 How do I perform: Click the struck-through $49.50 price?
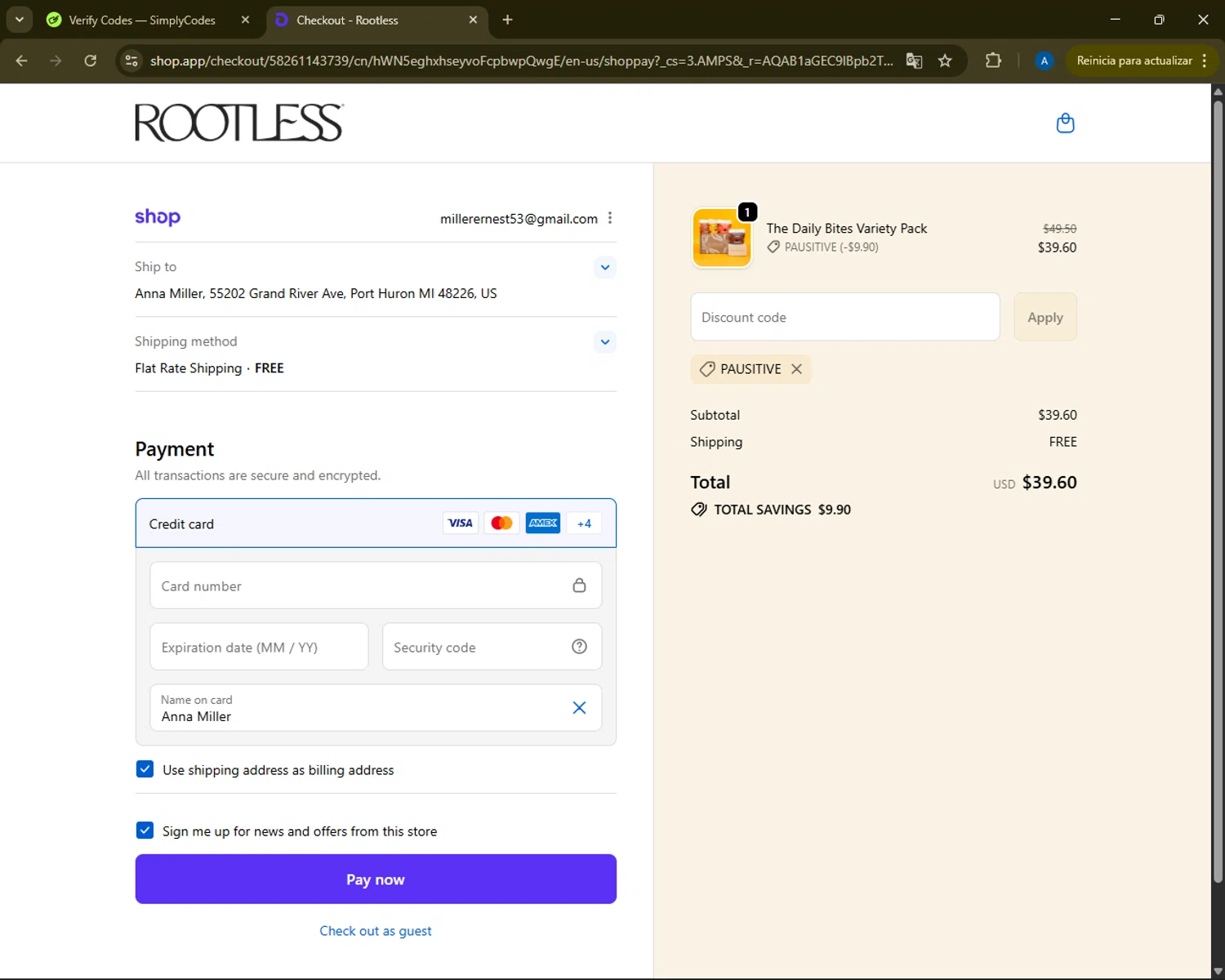(x=1059, y=229)
